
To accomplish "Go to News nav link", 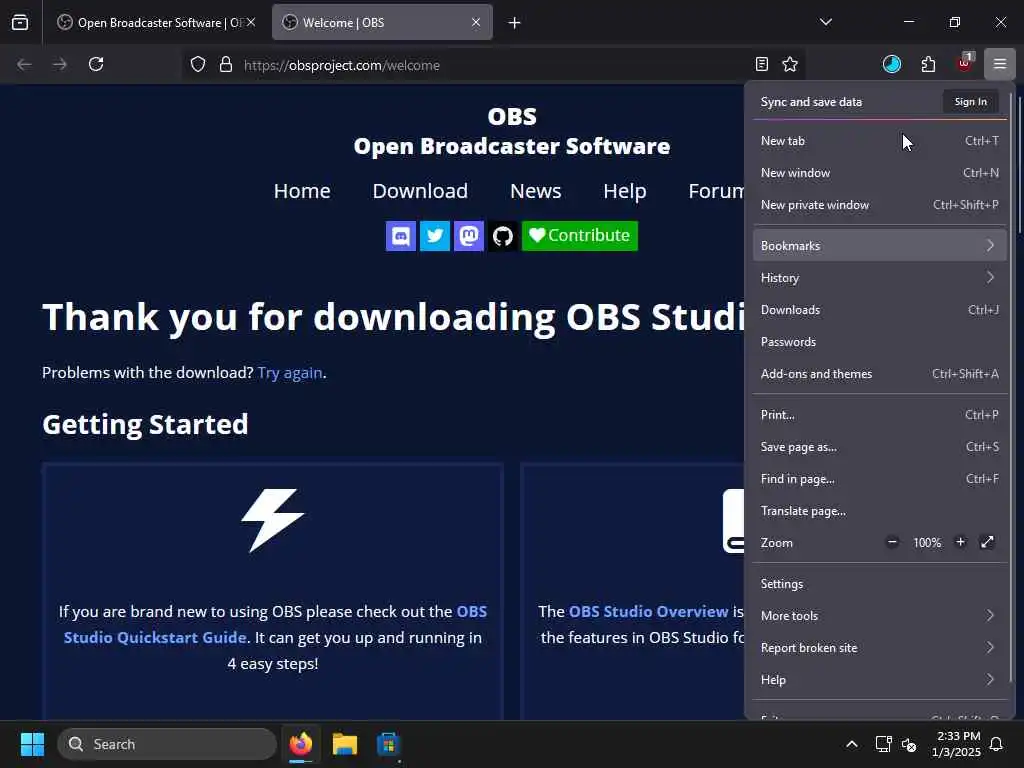I will 536,191.
